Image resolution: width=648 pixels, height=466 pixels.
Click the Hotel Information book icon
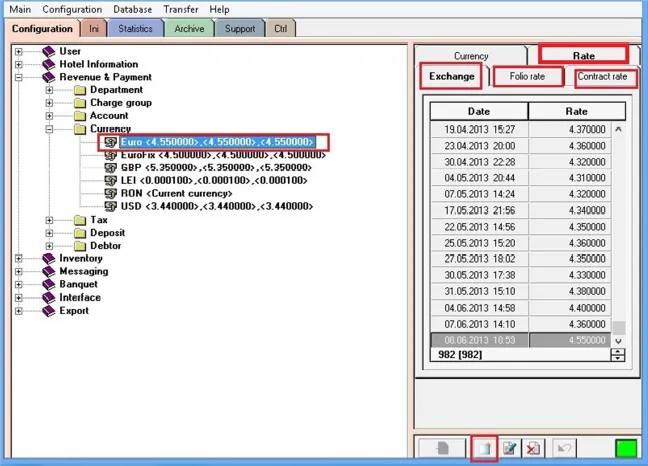click(49, 64)
